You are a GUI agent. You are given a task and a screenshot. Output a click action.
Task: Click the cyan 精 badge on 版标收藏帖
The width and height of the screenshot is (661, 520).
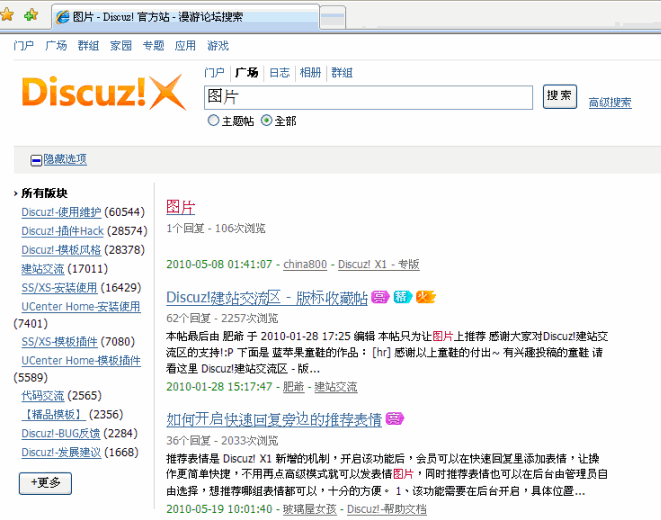[x=403, y=297]
